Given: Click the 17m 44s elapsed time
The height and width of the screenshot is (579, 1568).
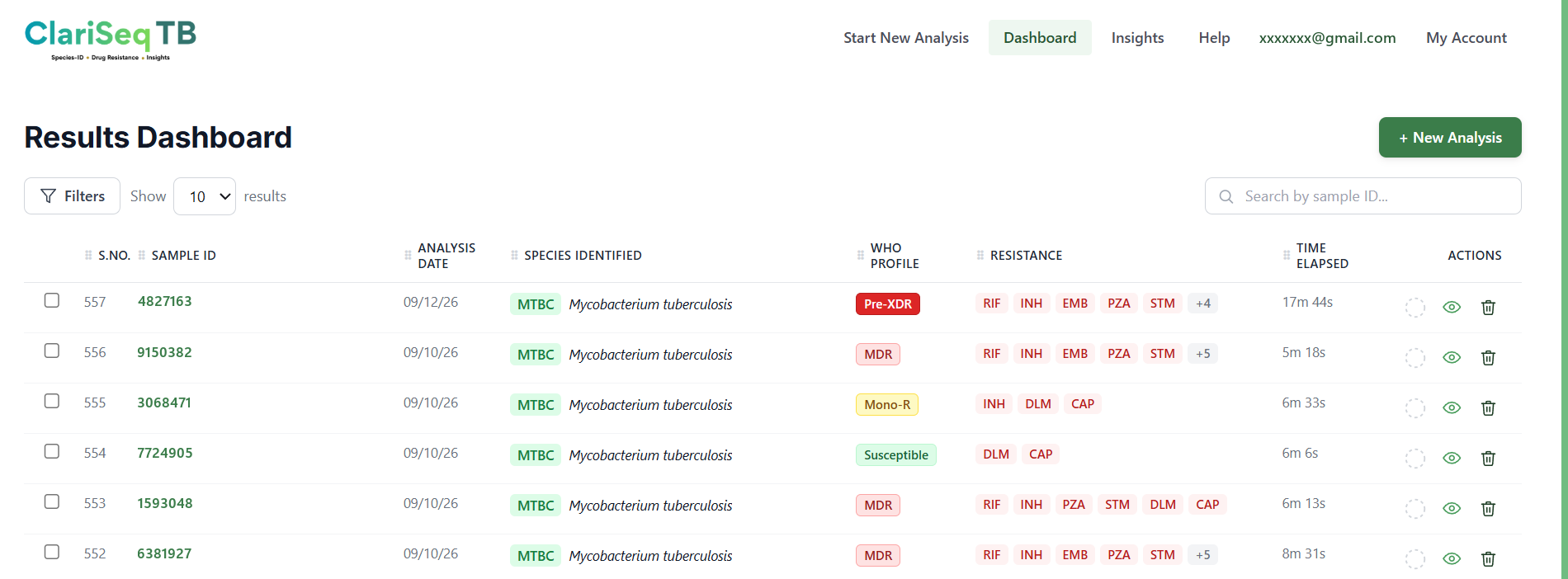Looking at the screenshot, I should click(1307, 302).
